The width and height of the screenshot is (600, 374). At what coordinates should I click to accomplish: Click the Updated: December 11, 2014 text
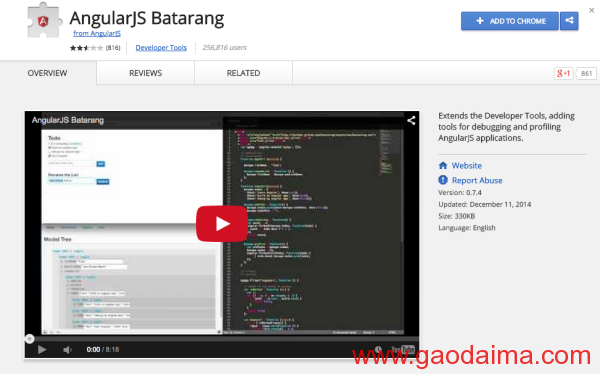484,204
